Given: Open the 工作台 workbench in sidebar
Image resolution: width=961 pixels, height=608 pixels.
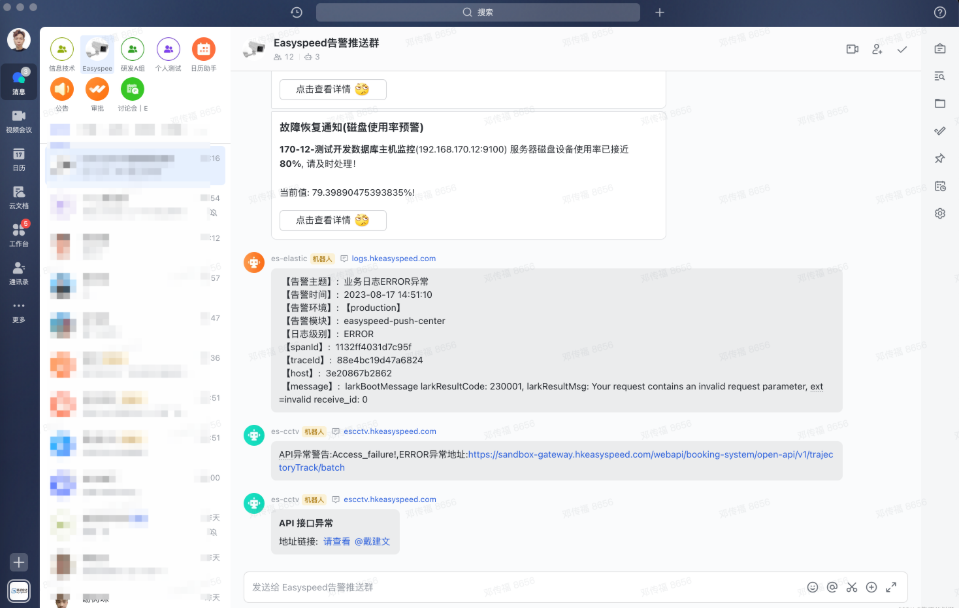Looking at the screenshot, I should click(19, 235).
